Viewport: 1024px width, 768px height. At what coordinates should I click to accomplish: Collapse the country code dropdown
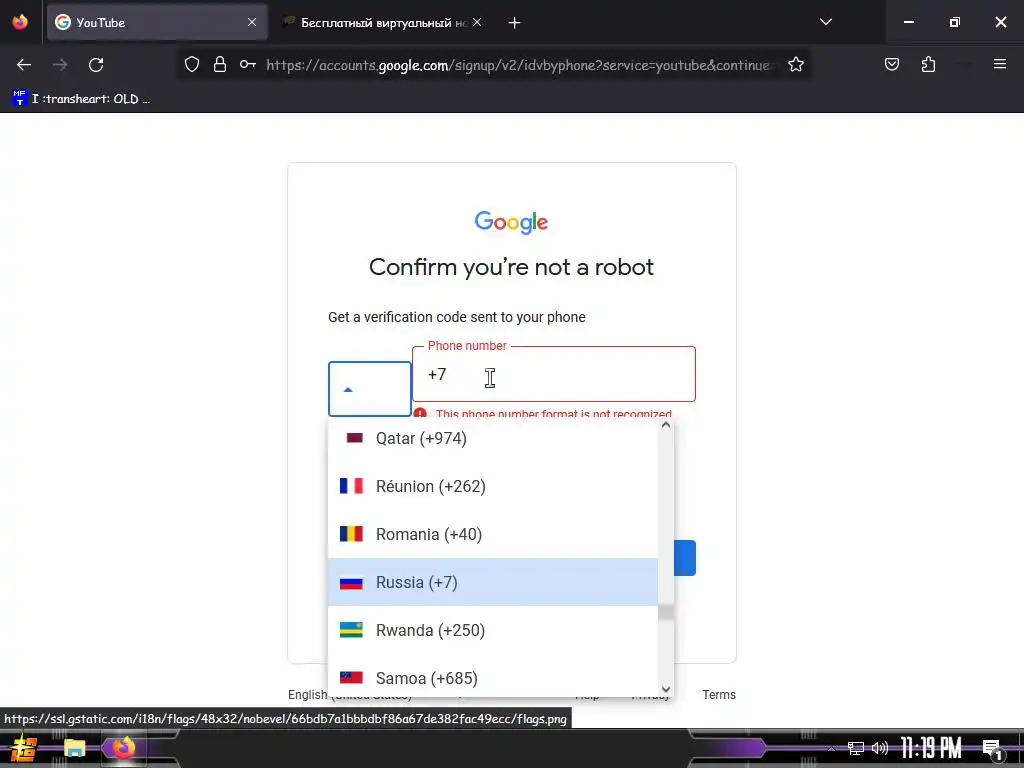(x=370, y=389)
